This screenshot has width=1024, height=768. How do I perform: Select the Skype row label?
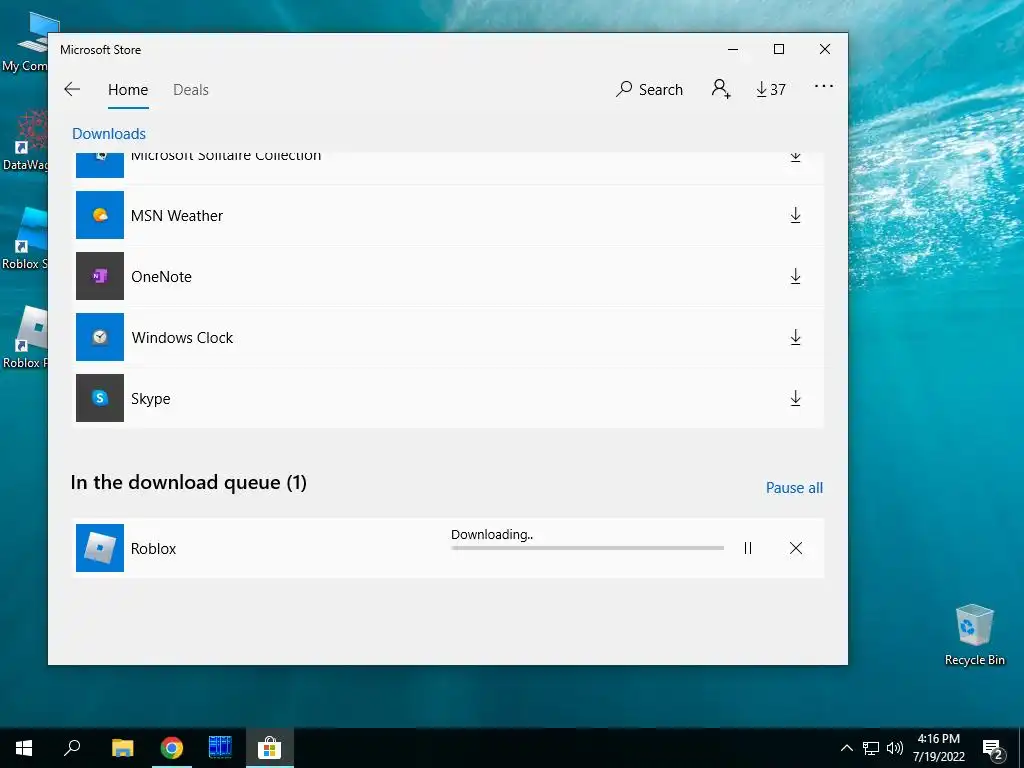pyautogui.click(x=151, y=398)
